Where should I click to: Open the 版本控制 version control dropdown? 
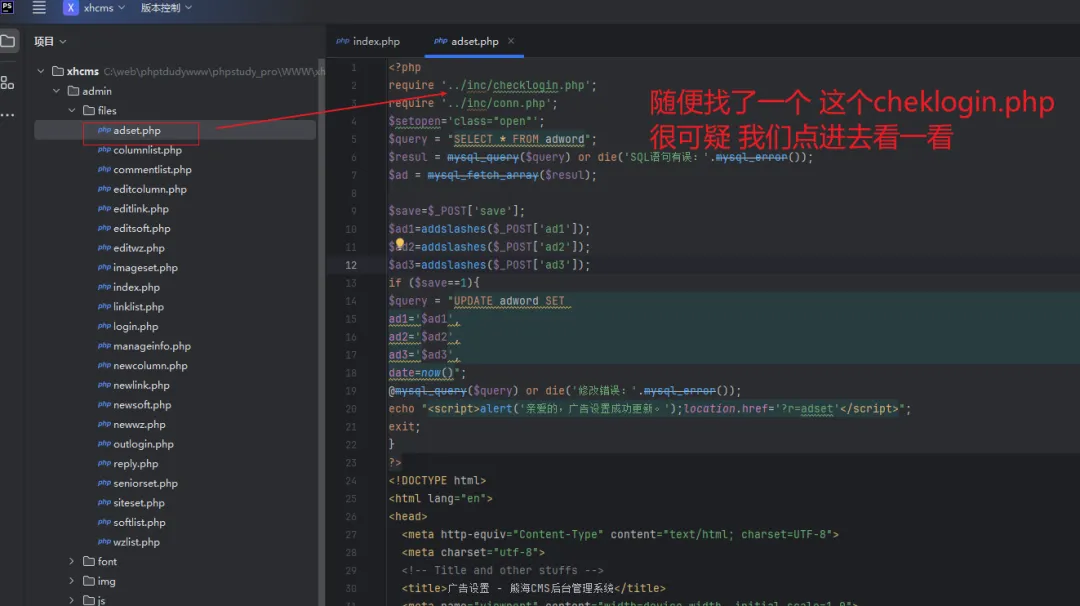[166, 8]
